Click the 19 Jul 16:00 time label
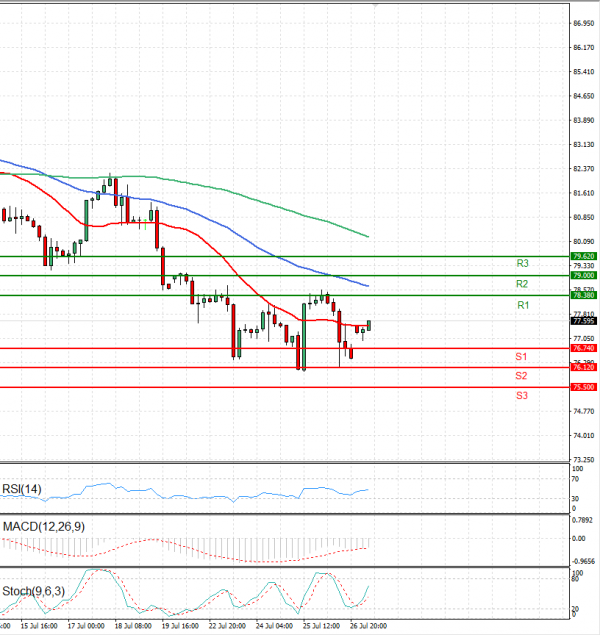Viewport: 600px width, 635px height. (180, 626)
